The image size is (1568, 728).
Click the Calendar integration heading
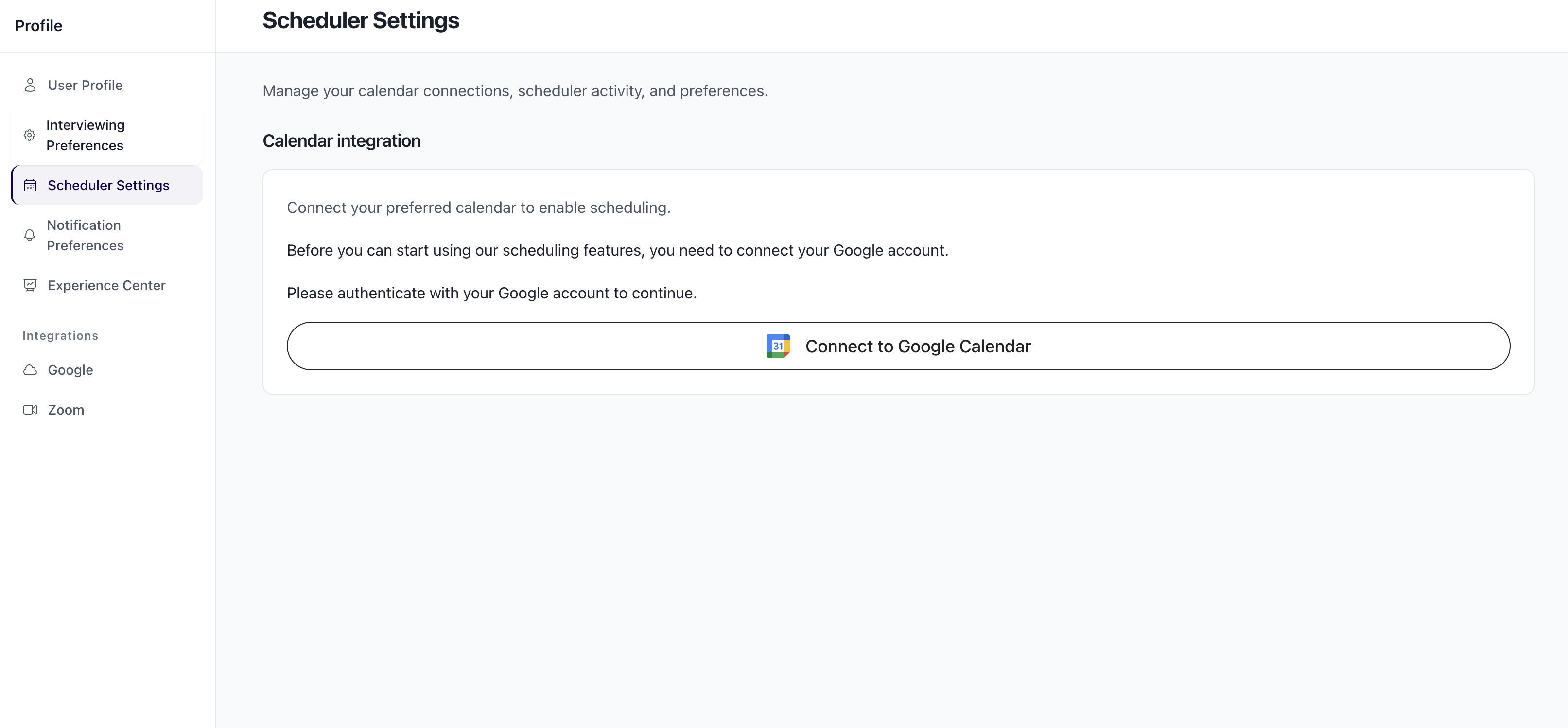[x=342, y=141]
